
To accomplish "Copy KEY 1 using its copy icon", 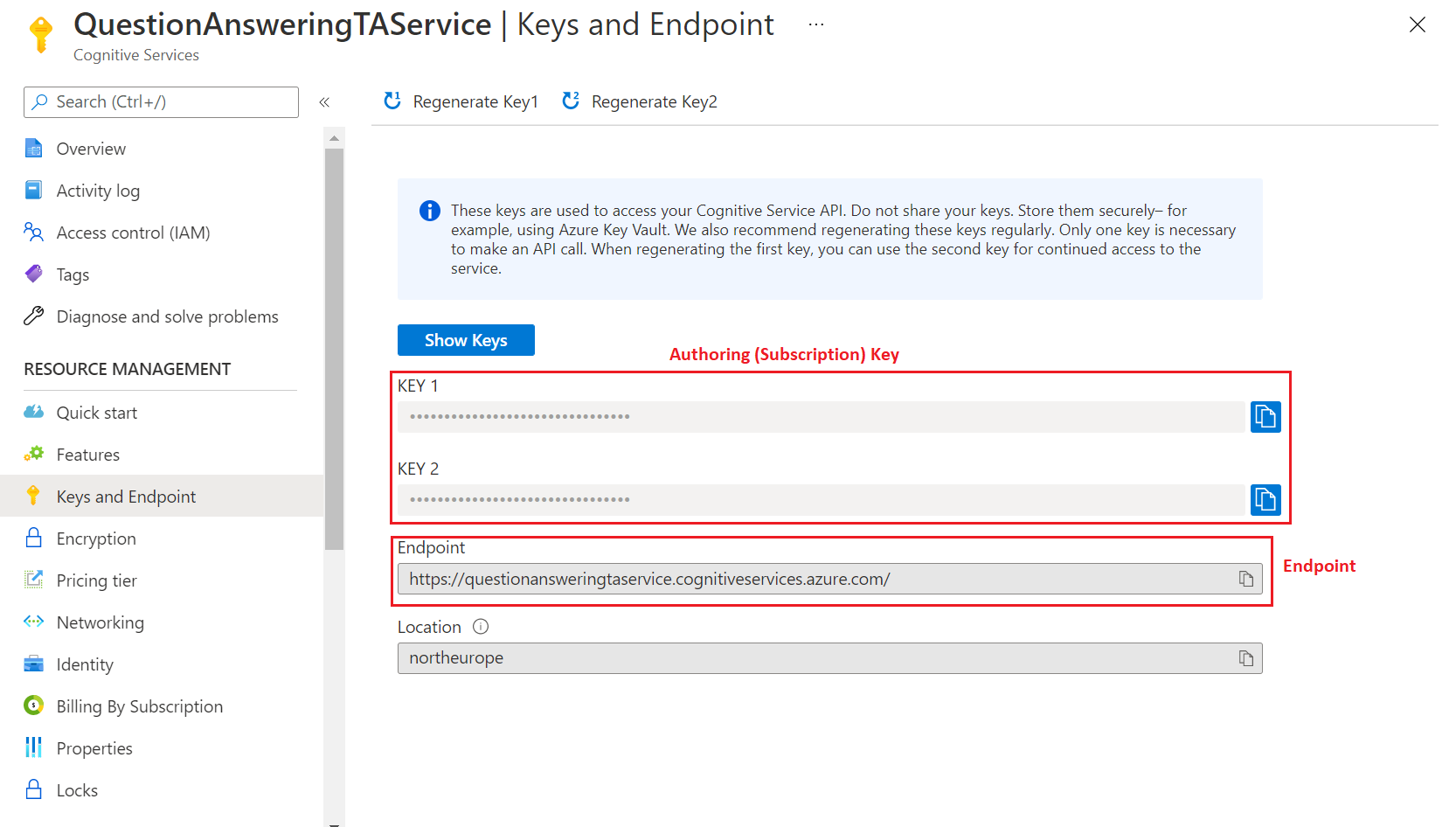I will 1265,416.
